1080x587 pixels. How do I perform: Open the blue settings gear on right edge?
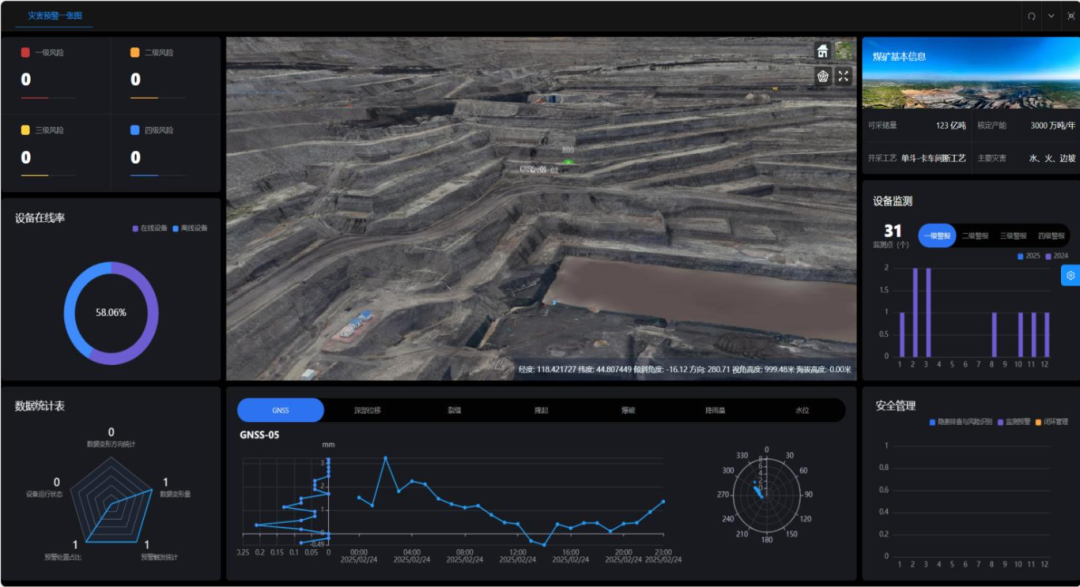tap(1070, 275)
